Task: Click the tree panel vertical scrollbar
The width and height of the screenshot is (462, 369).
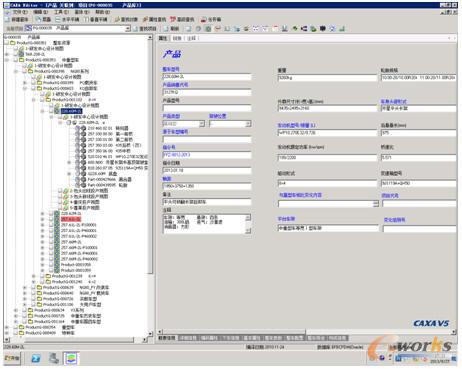Action: [150, 185]
